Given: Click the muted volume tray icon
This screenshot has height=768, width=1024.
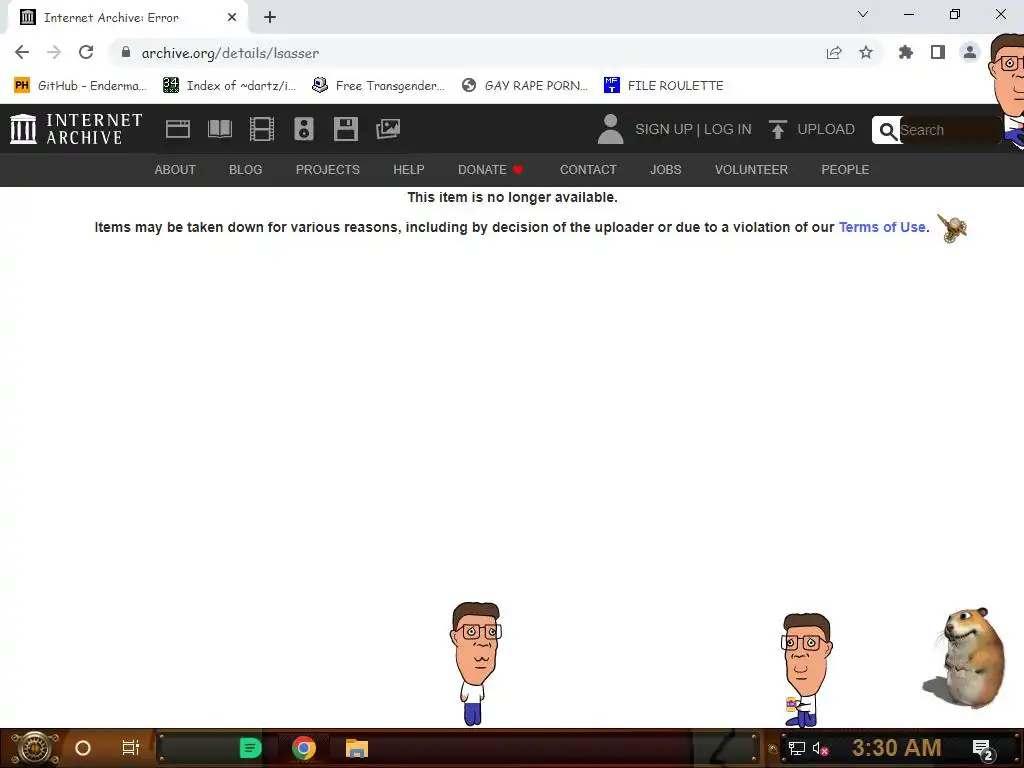Looking at the screenshot, I should point(820,748).
